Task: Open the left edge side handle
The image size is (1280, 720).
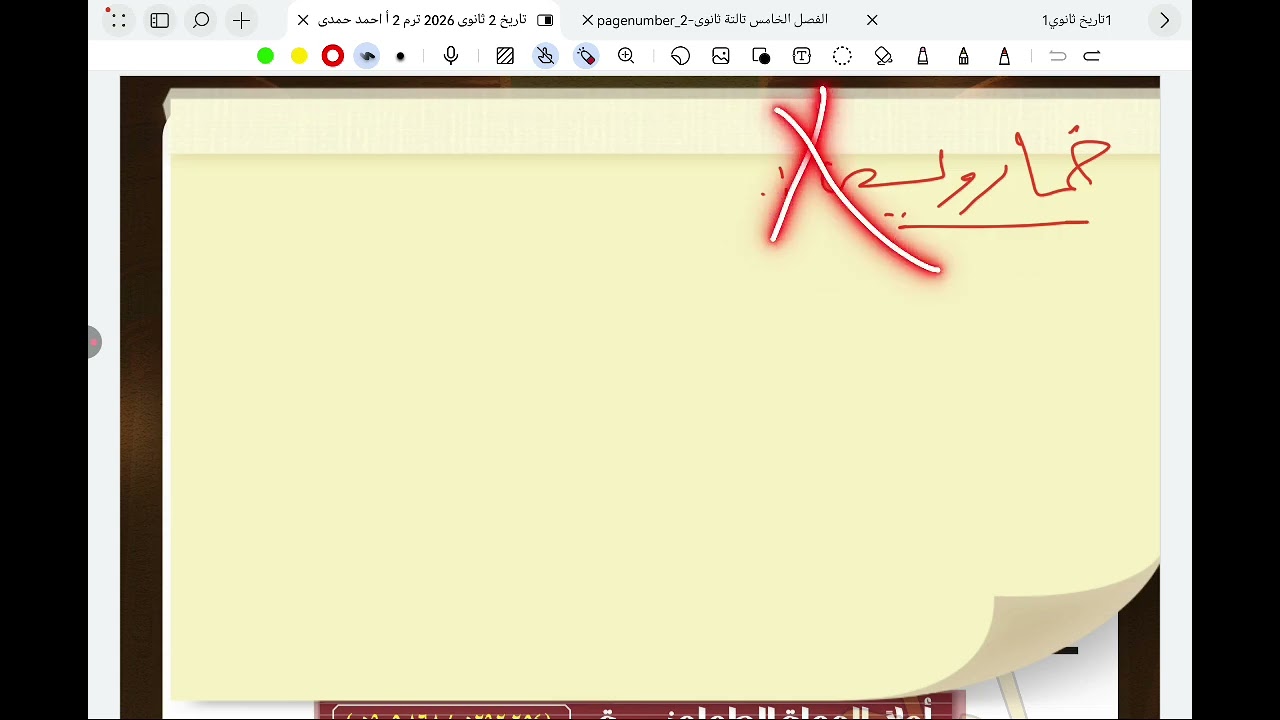Action: click(93, 342)
